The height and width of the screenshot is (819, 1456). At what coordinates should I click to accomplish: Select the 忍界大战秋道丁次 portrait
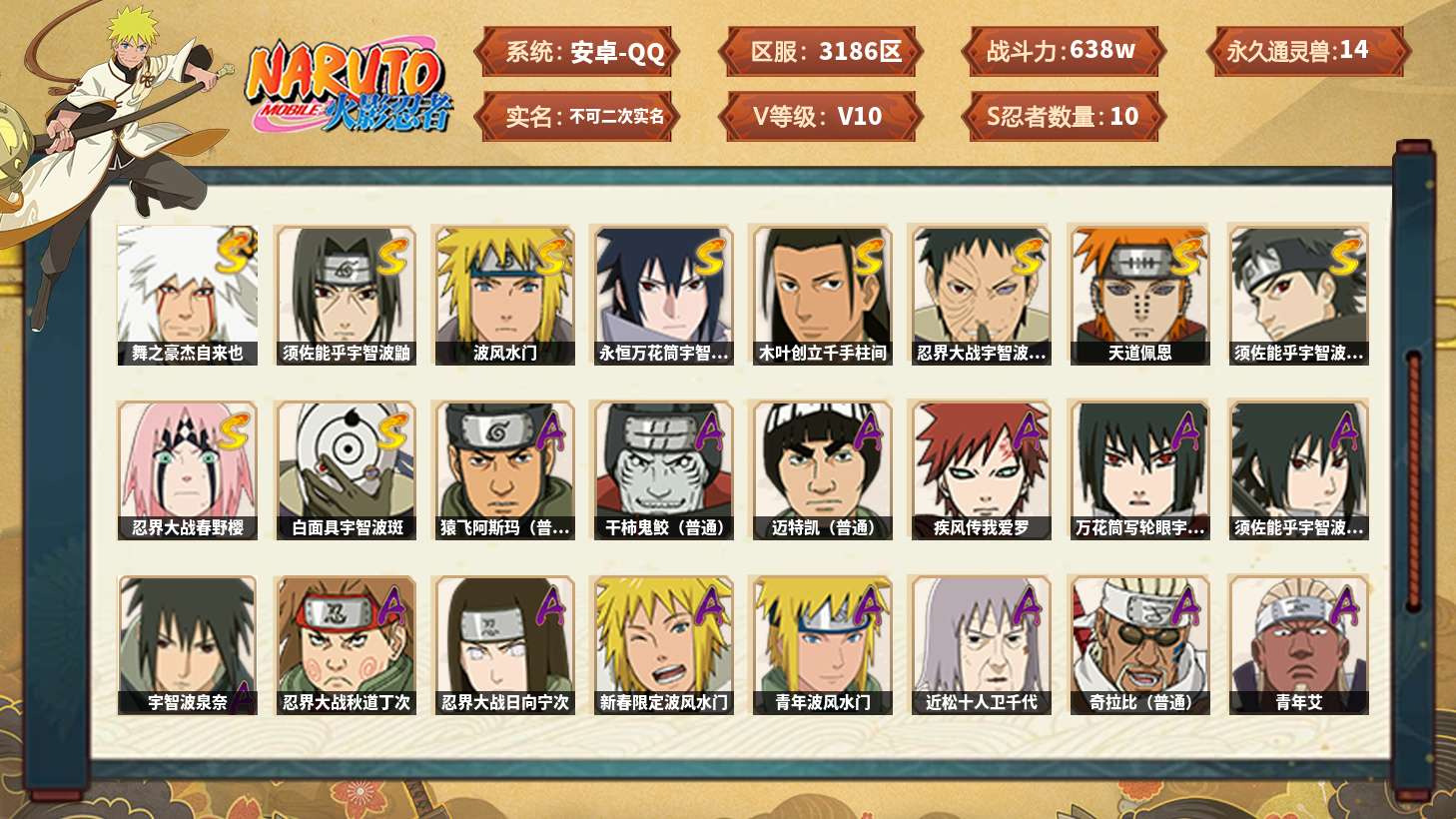[x=346, y=645]
